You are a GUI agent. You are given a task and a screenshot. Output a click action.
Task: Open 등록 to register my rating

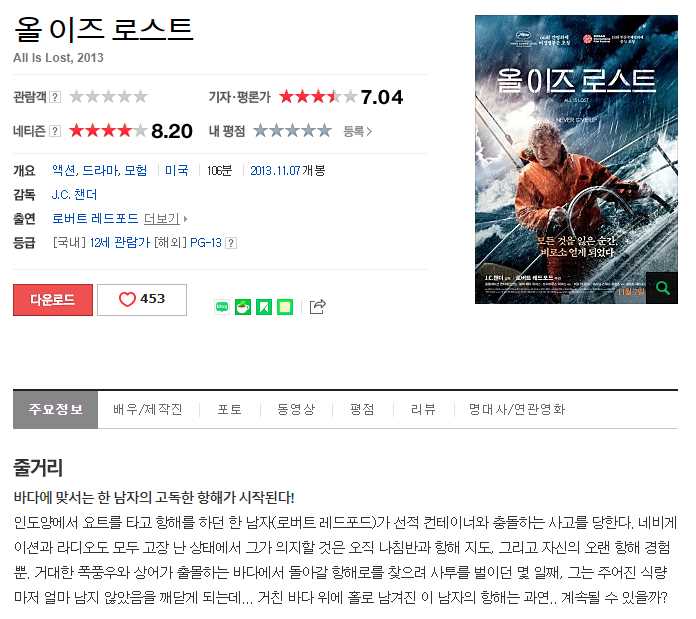point(357,131)
